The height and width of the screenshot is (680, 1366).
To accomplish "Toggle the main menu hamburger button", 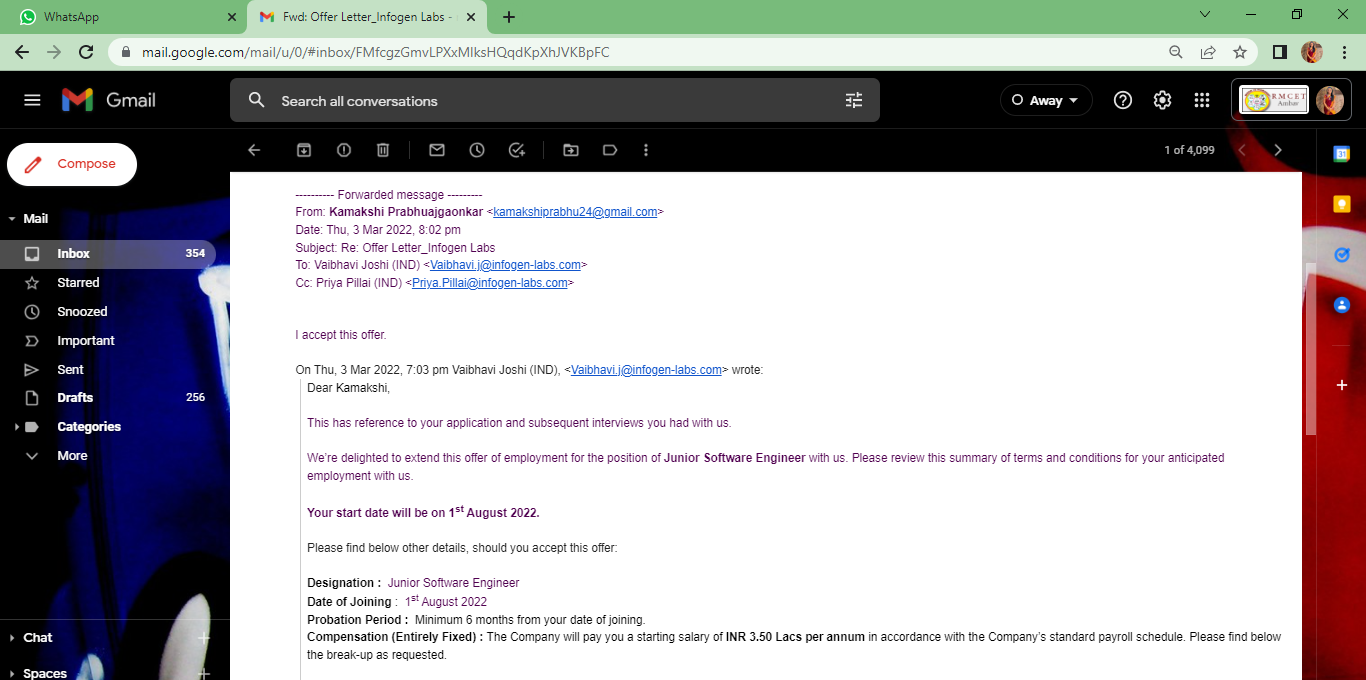I will 32,100.
